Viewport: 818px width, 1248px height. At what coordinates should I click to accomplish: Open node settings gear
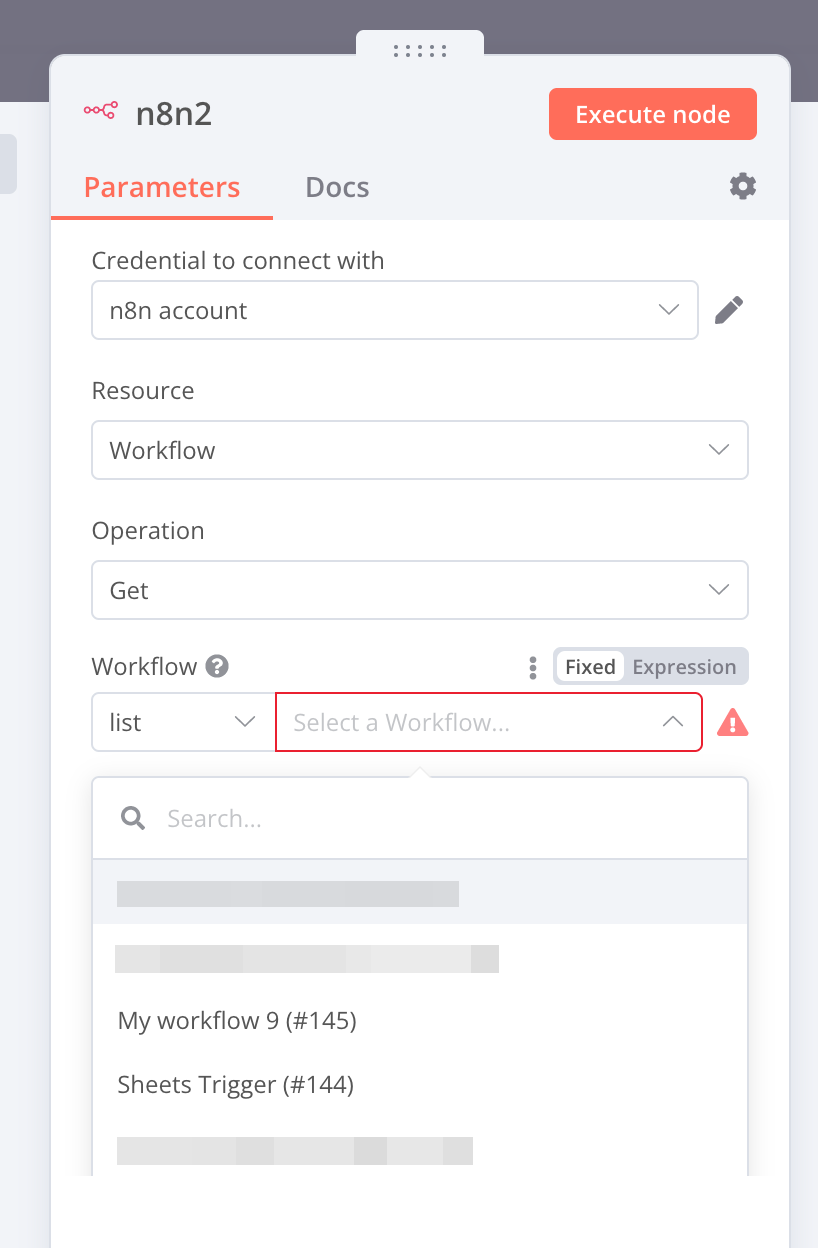(x=742, y=186)
